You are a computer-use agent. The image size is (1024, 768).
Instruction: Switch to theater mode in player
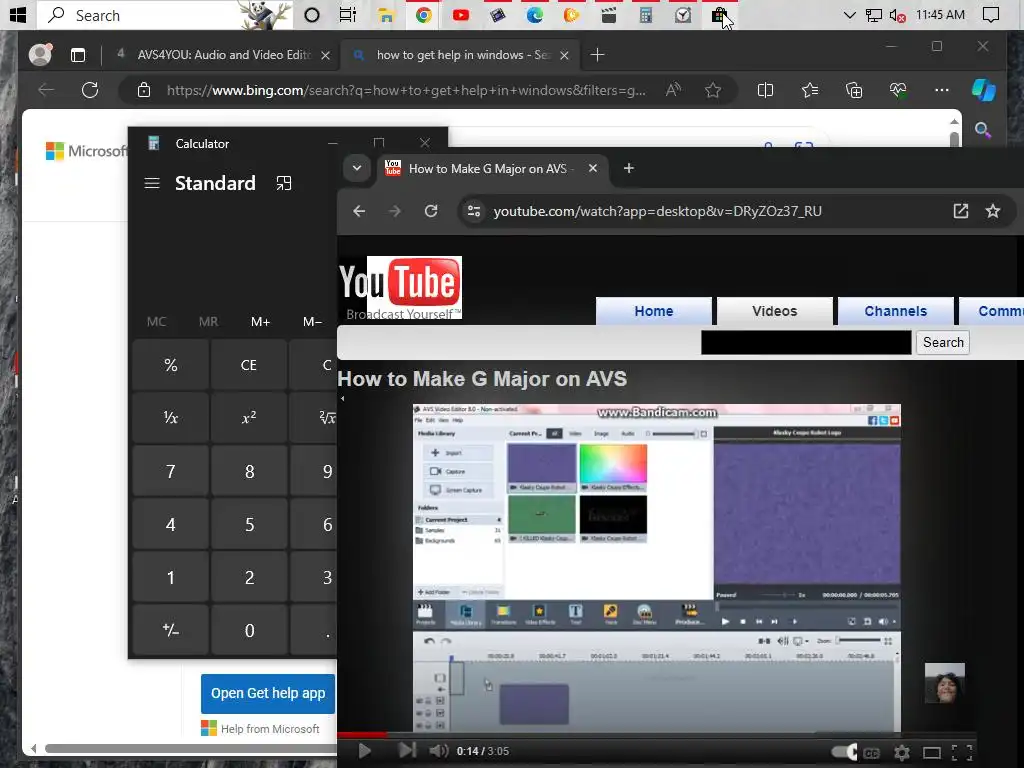(932, 753)
